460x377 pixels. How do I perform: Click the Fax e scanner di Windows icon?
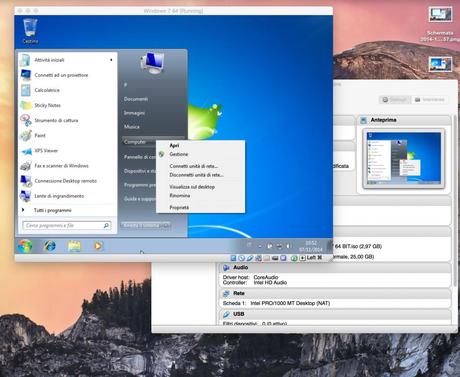tap(26, 166)
